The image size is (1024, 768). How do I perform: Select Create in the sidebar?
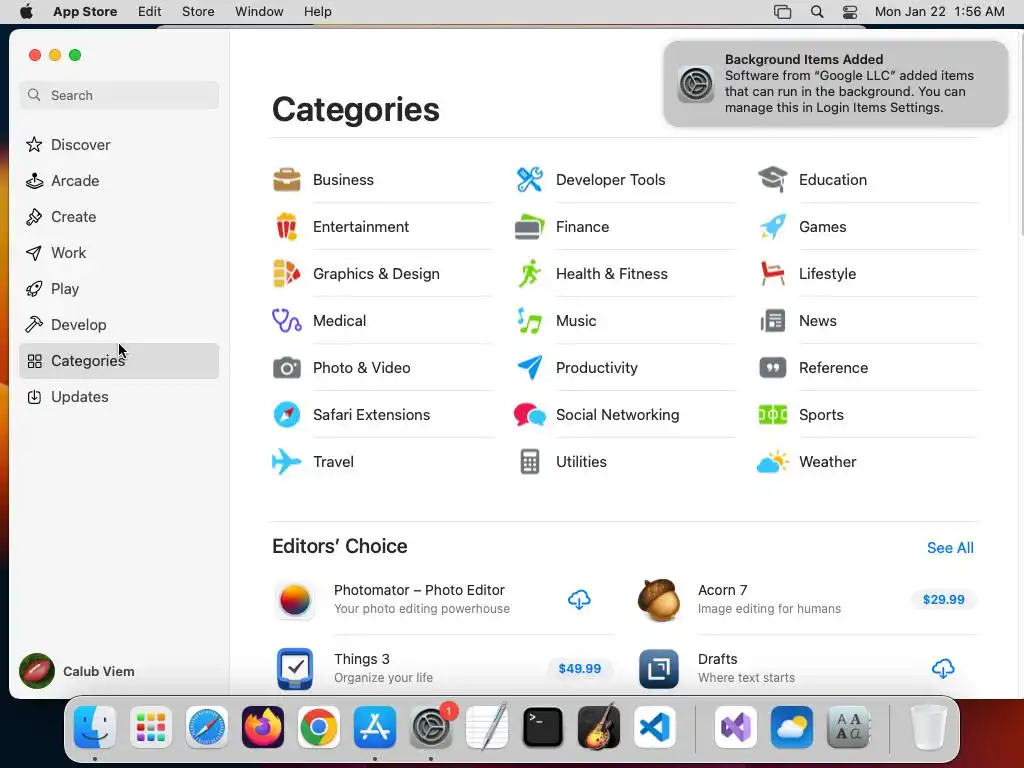coord(119,217)
